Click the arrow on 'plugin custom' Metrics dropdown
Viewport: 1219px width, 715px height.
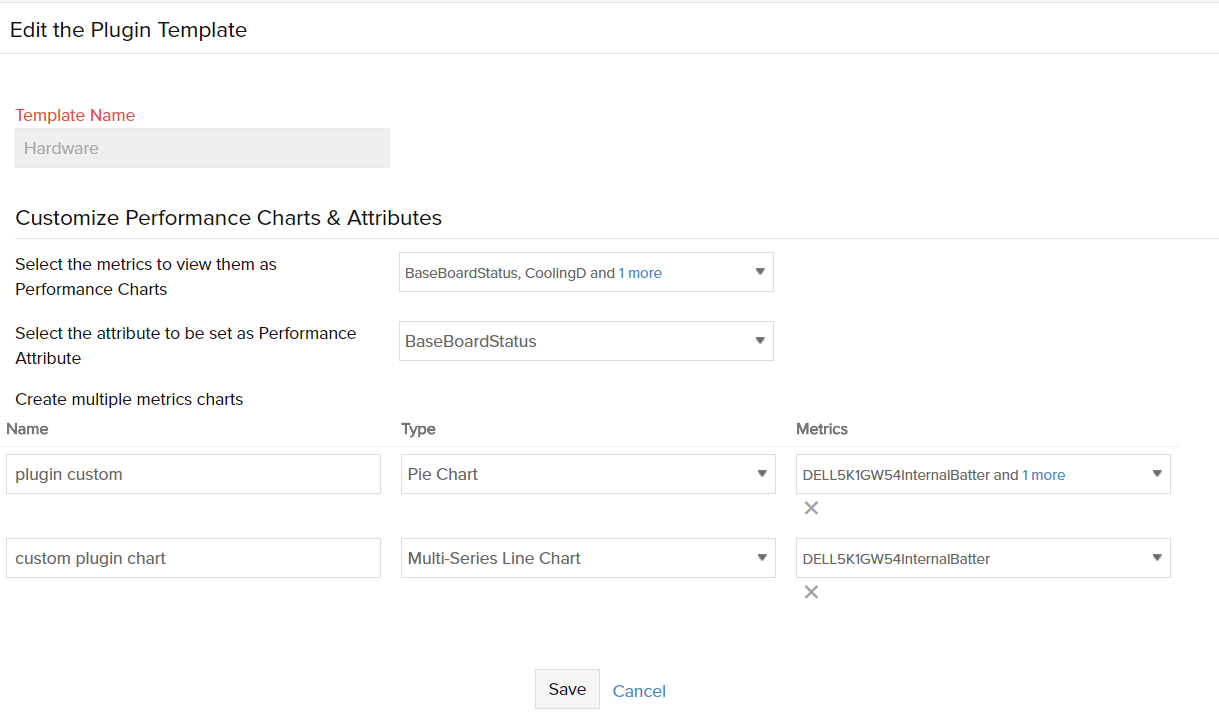(x=1156, y=474)
